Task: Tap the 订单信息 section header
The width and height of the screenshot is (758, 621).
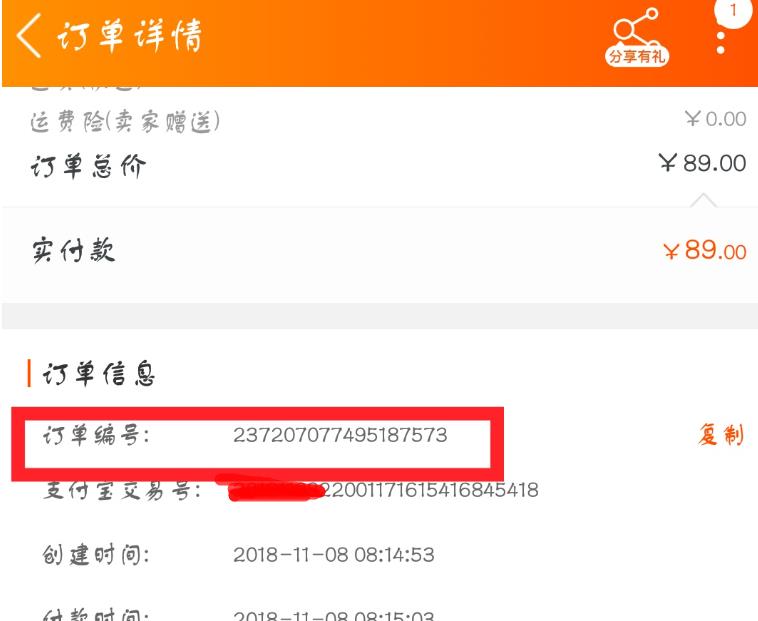Action: tap(98, 374)
